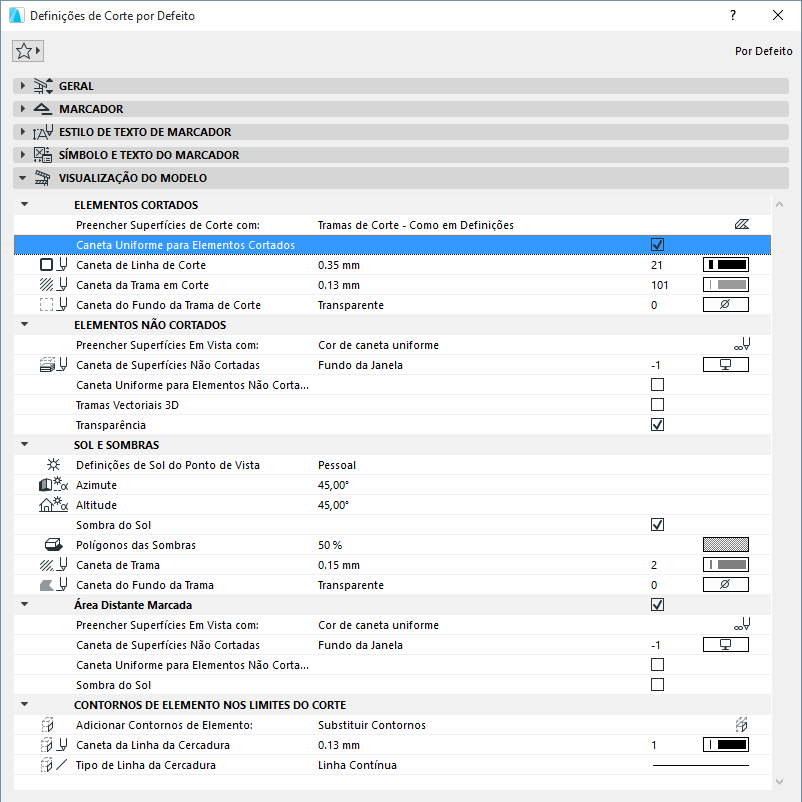Uncheck Caneta Uniforme para Elementos Cortados
The image size is (802, 802).
(657, 244)
